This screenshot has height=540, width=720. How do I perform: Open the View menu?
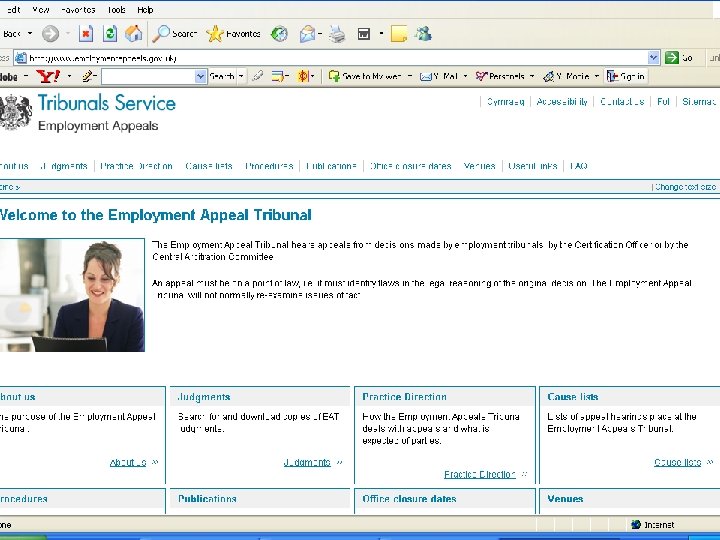[41, 10]
